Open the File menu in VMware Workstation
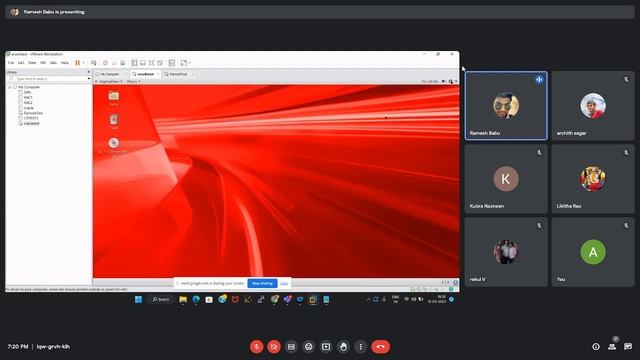 [11, 63]
